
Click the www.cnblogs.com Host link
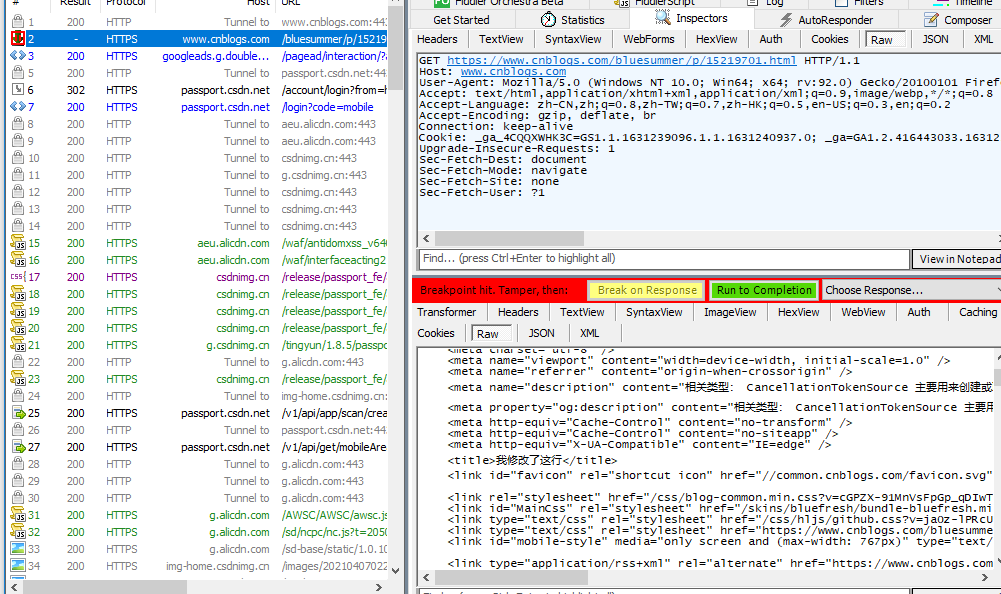(x=513, y=72)
